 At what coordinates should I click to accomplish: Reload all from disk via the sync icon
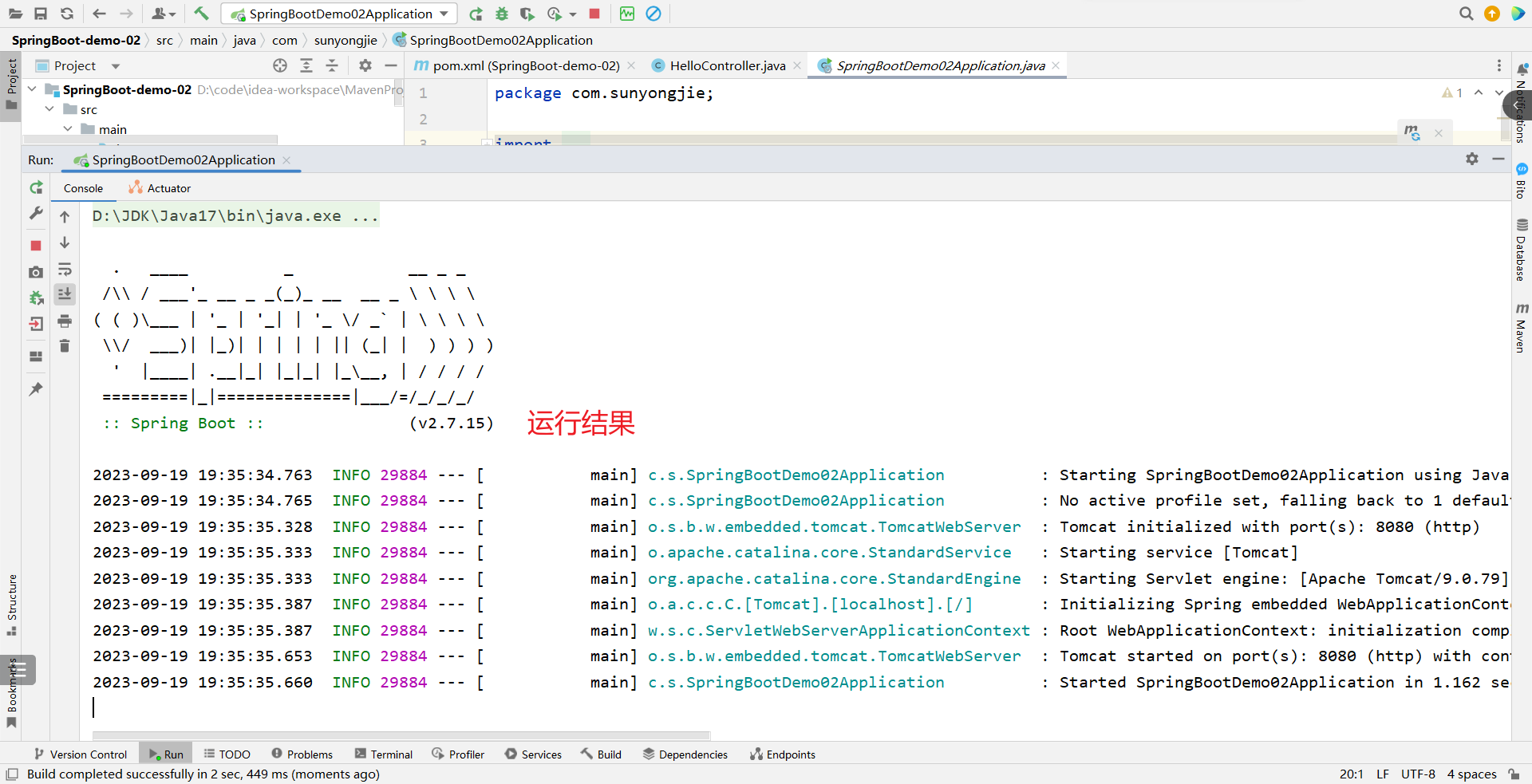click(67, 14)
